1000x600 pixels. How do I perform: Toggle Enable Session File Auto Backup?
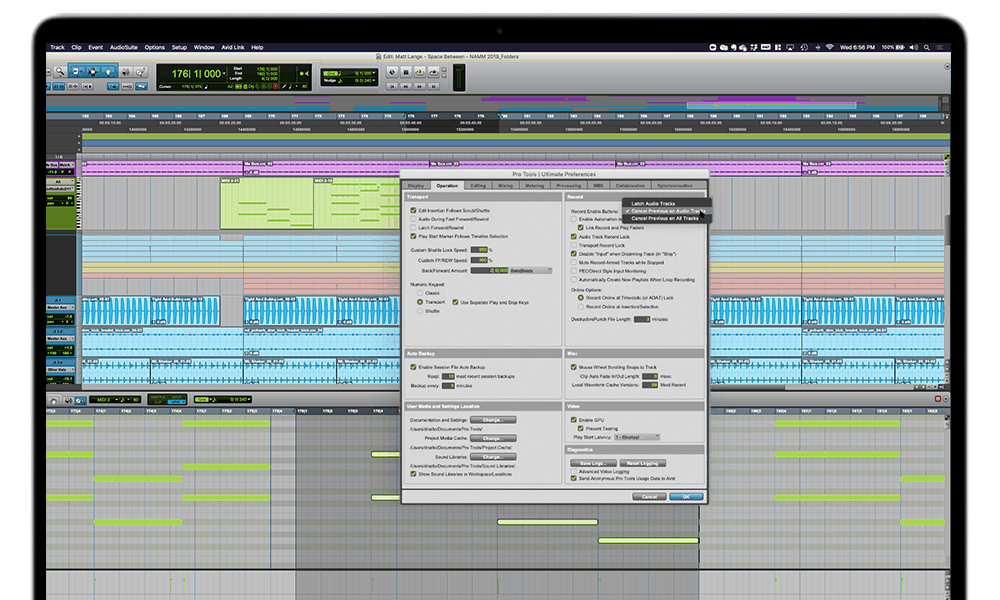click(x=413, y=367)
